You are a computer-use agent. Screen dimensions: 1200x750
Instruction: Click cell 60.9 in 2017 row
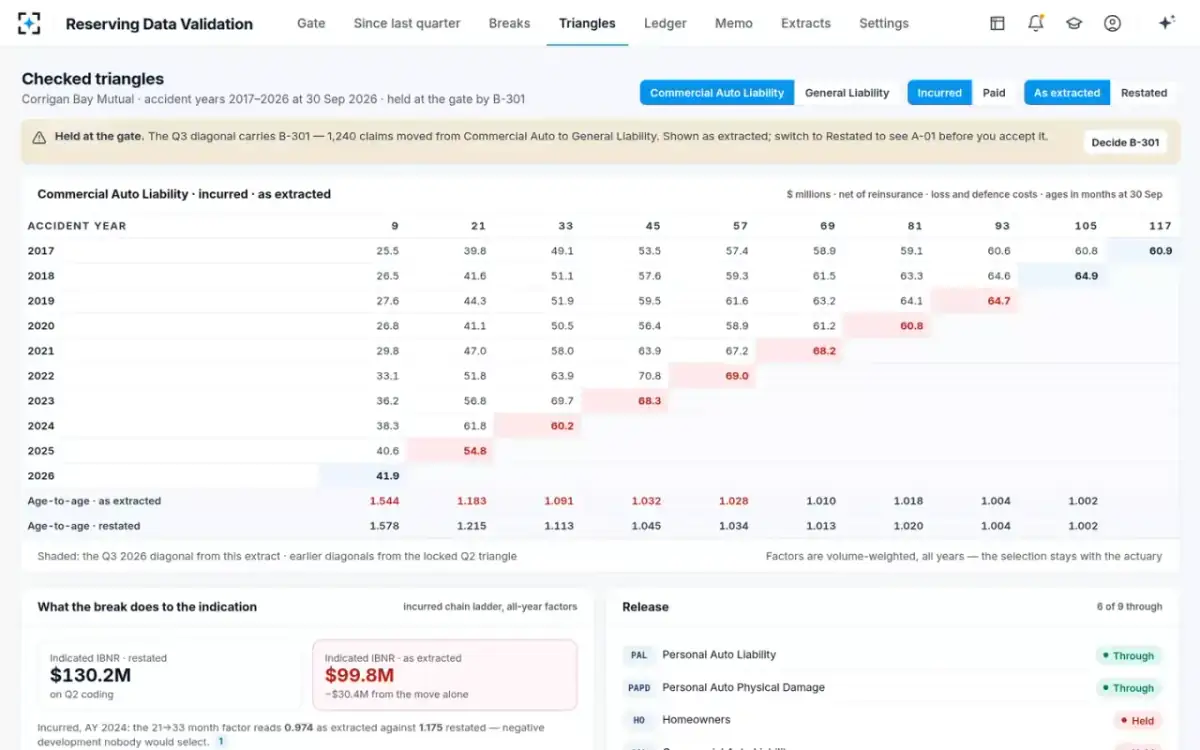click(x=1146, y=251)
